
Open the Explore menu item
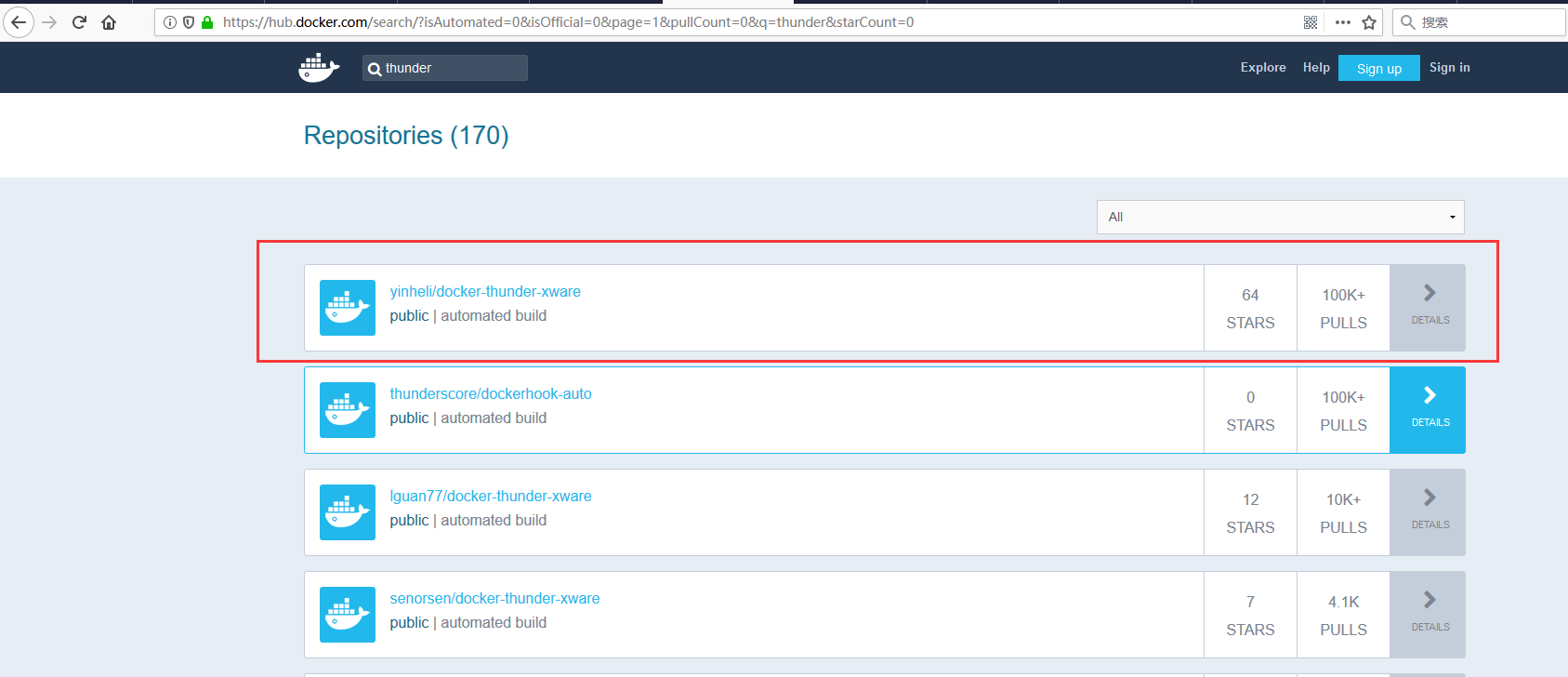(x=1263, y=67)
